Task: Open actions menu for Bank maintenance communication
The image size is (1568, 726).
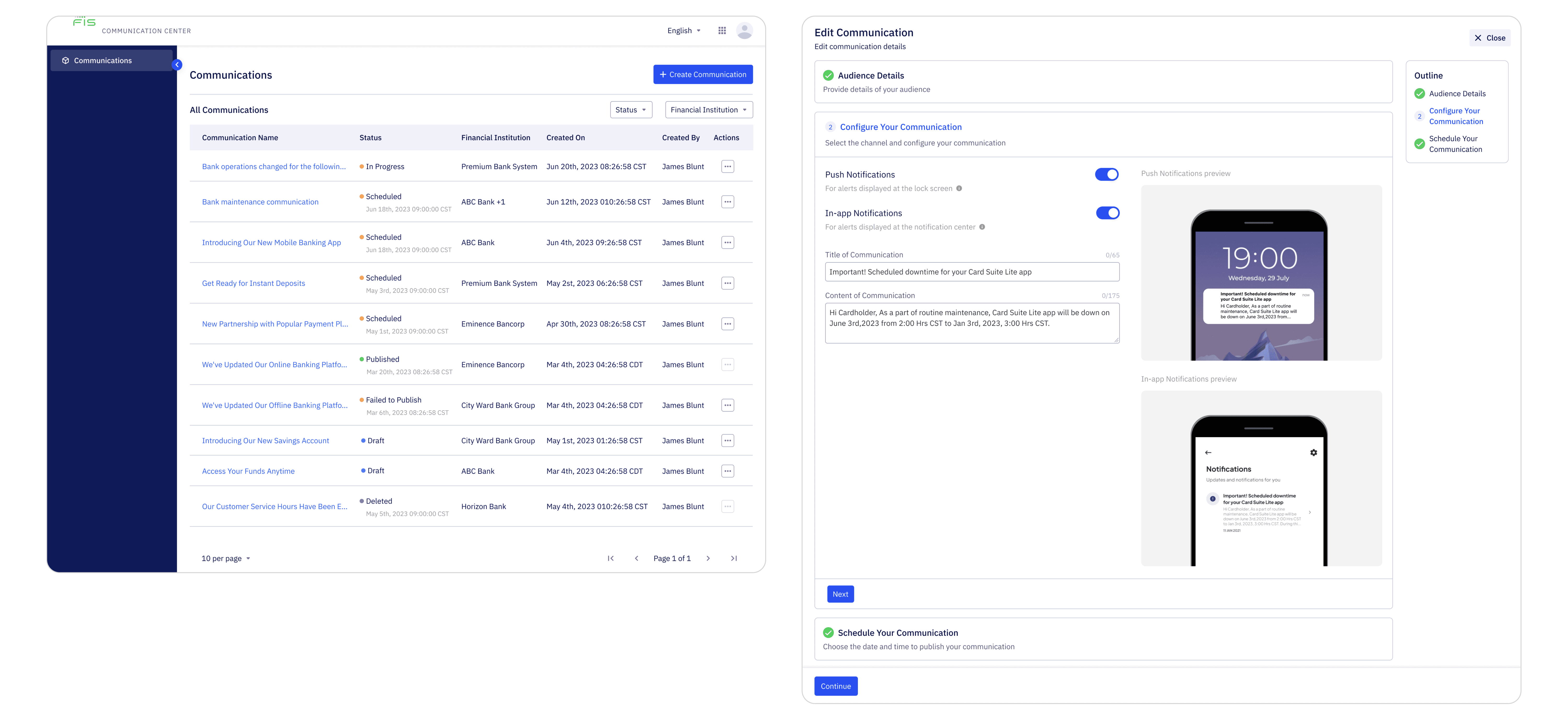Action: click(x=727, y=202)
